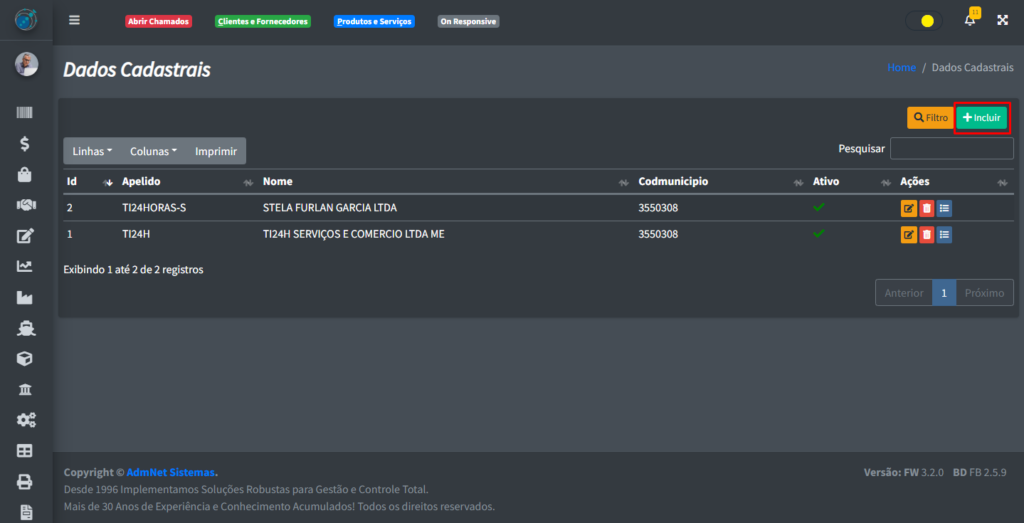Toggle the dark/light theme switch
This screenshot has width=1024, height=523.
coord(923,21)
